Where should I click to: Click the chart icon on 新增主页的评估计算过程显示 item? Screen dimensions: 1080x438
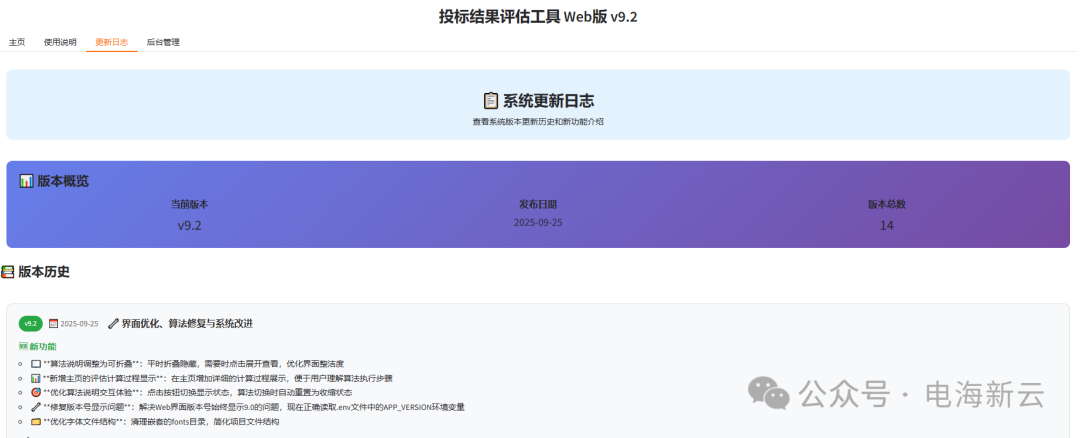pyautogui.click(x=36, y=379)
